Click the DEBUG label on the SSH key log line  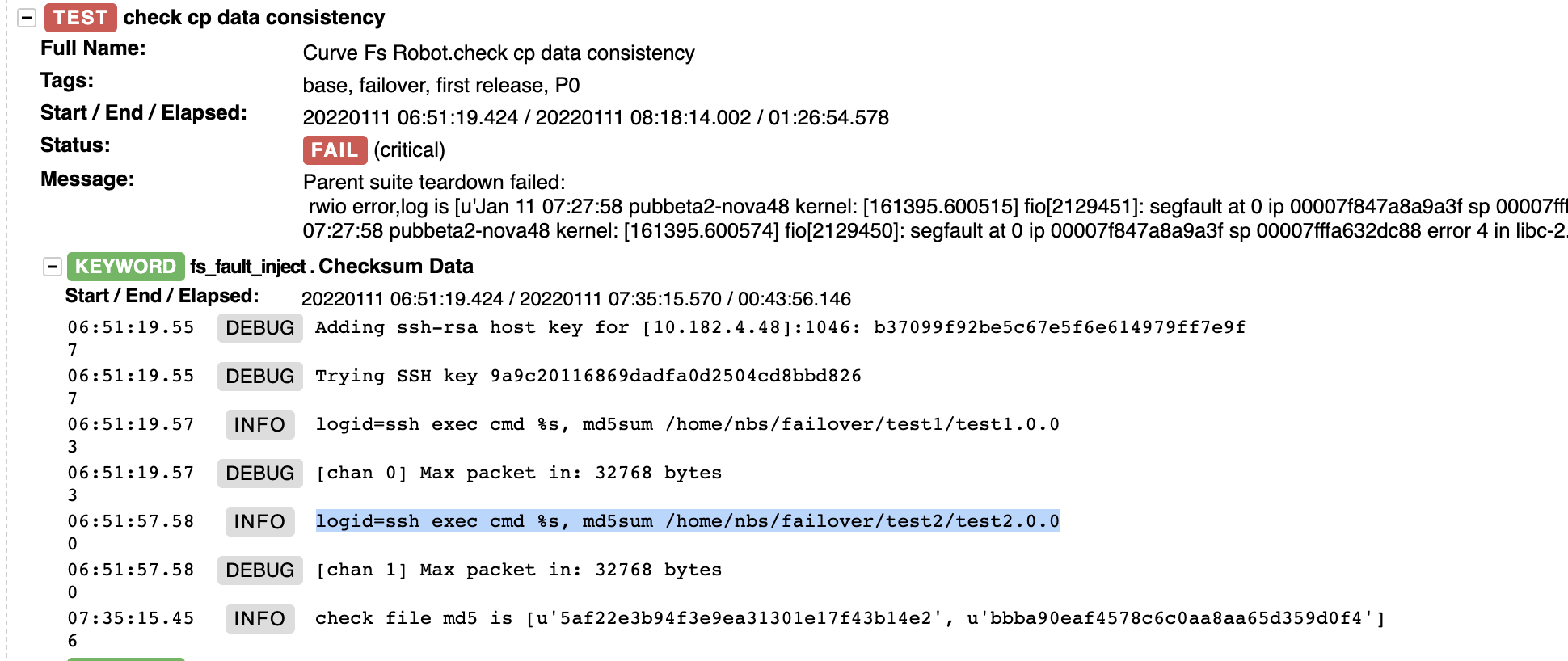point(259,376)
